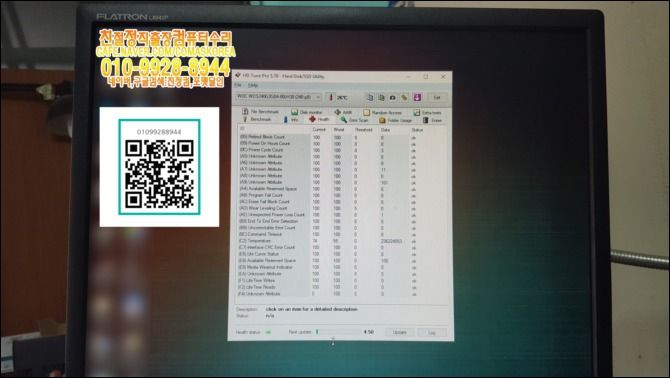The image size is (670, 378).
Task: Click the HD Tune Pro title bar icon
Action: 238,75
